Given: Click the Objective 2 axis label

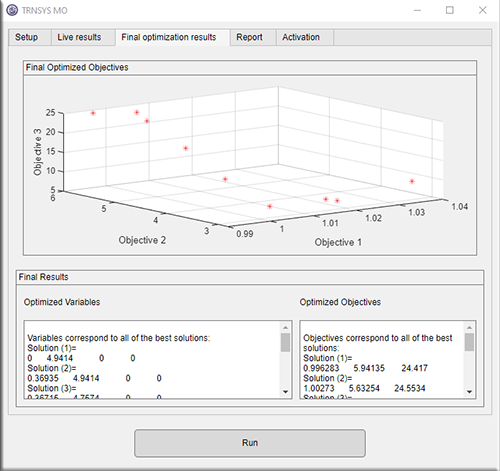Looking at the screenshot, I should pyautogui.click(x=142, y=240).
